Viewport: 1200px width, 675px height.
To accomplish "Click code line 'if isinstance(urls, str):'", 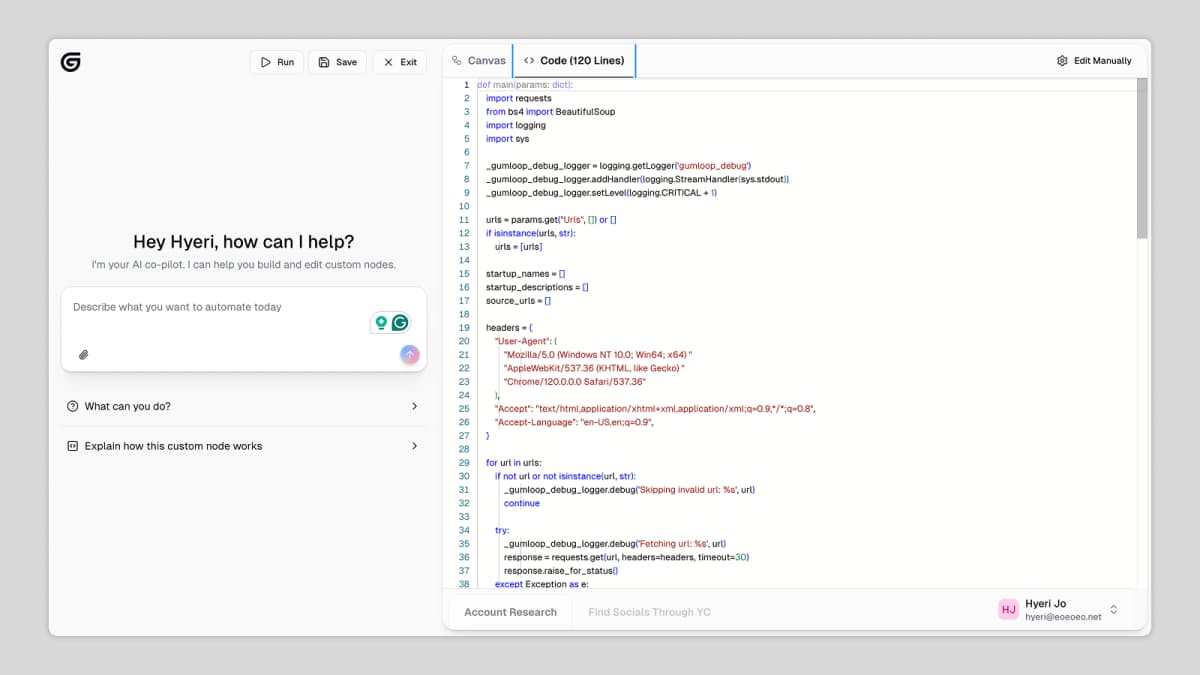I will coord(531,233).
